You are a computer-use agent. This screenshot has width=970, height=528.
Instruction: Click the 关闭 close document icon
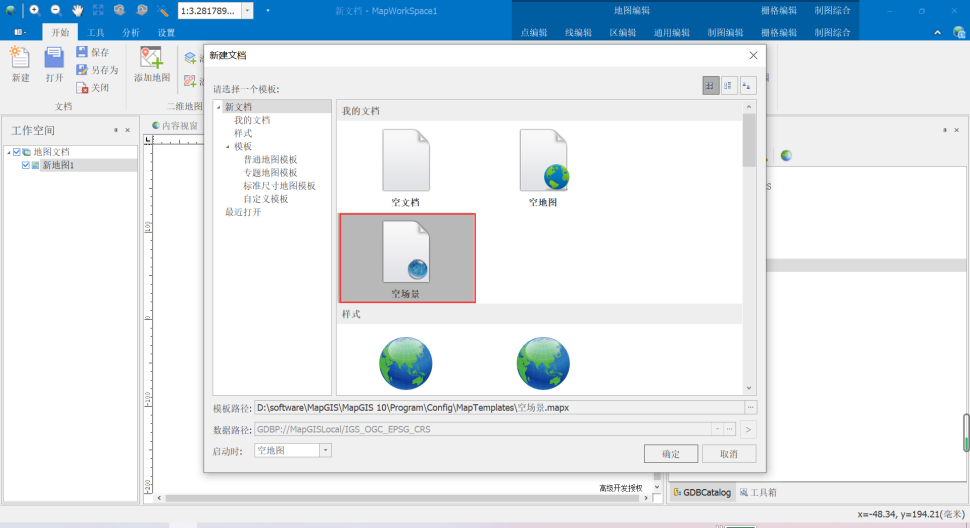pos(82,88)
